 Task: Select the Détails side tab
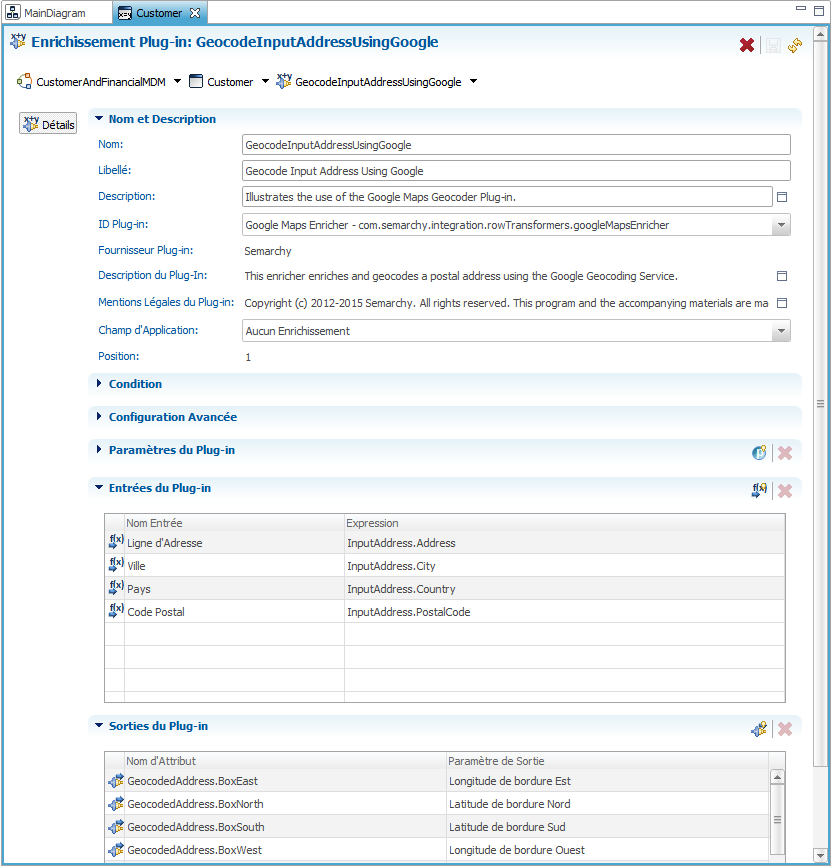pyautogui.click(x=48, y=124)
